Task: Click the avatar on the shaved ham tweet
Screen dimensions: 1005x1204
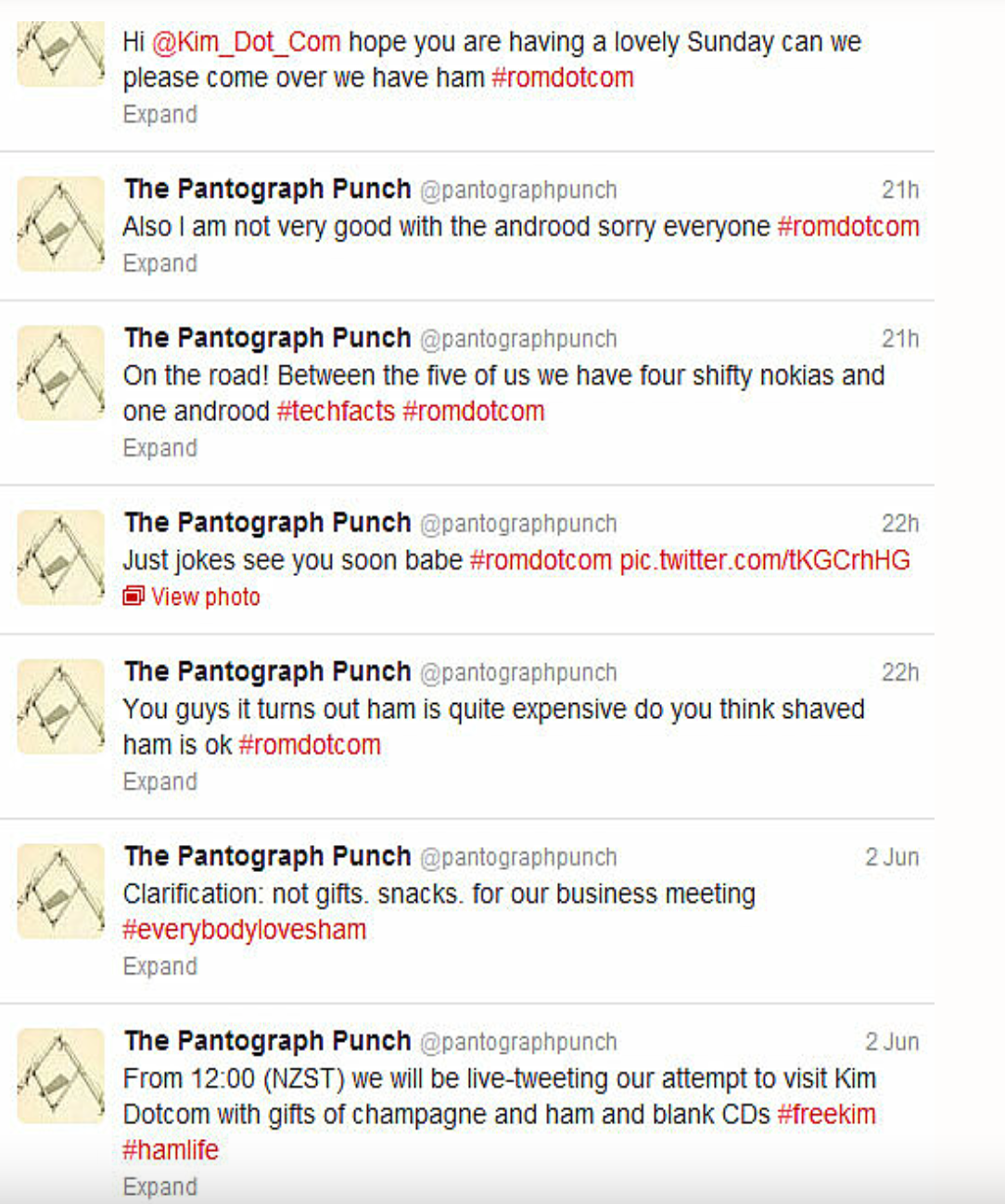Action: pos(61,706)
